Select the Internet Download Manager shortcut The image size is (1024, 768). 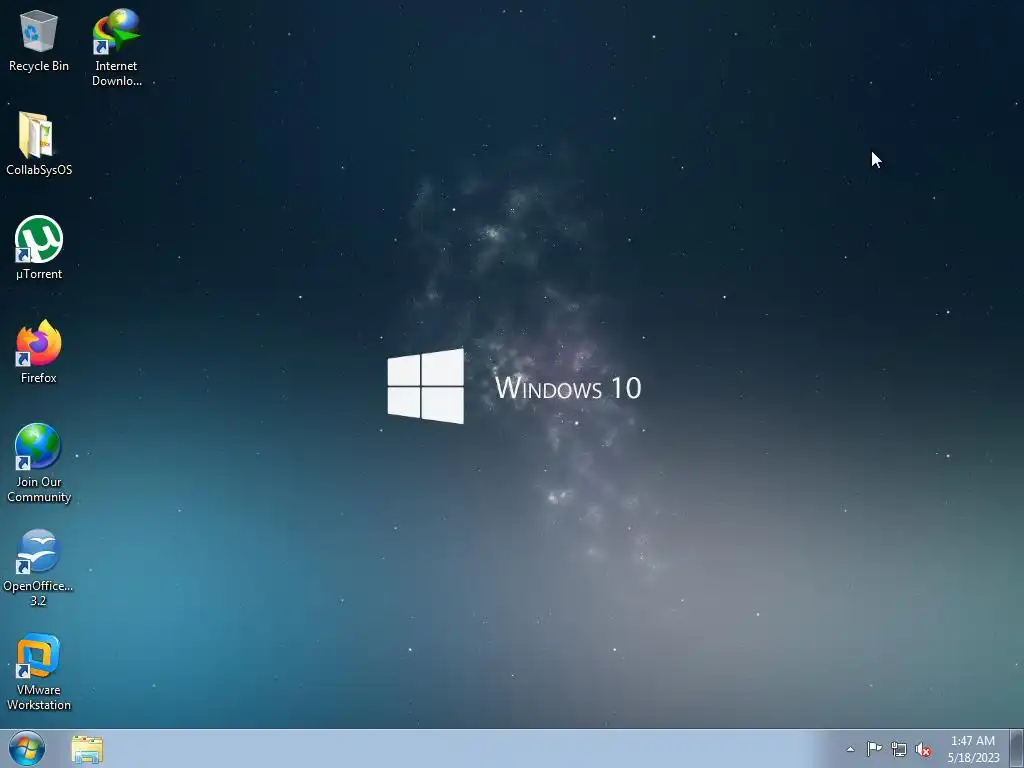click(x=116, y=47)
